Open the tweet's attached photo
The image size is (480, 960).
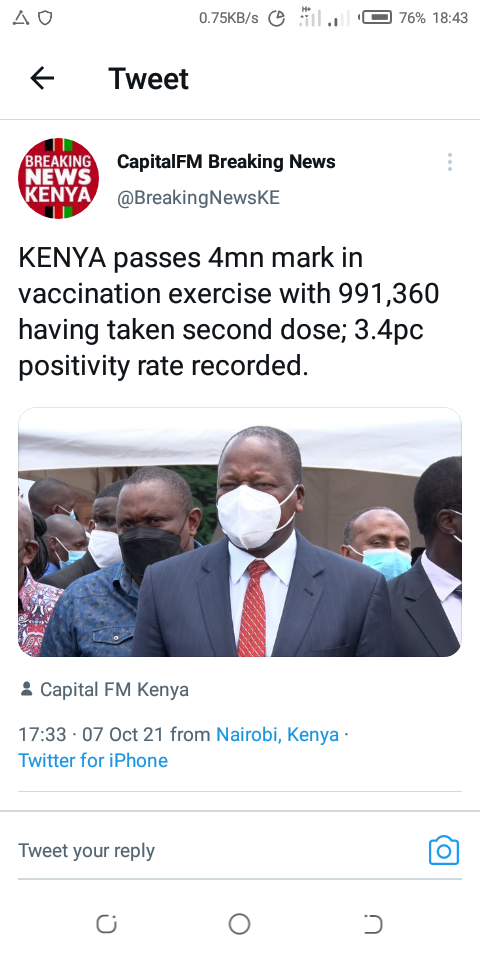240,532
